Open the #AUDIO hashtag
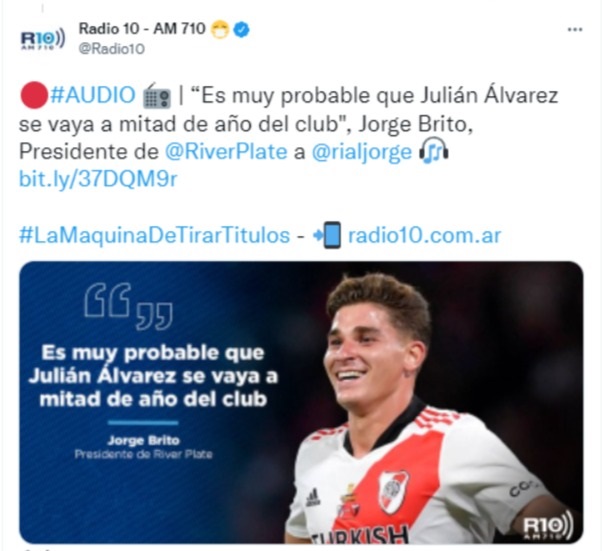602x551 pixels. (x=93, y=95)
